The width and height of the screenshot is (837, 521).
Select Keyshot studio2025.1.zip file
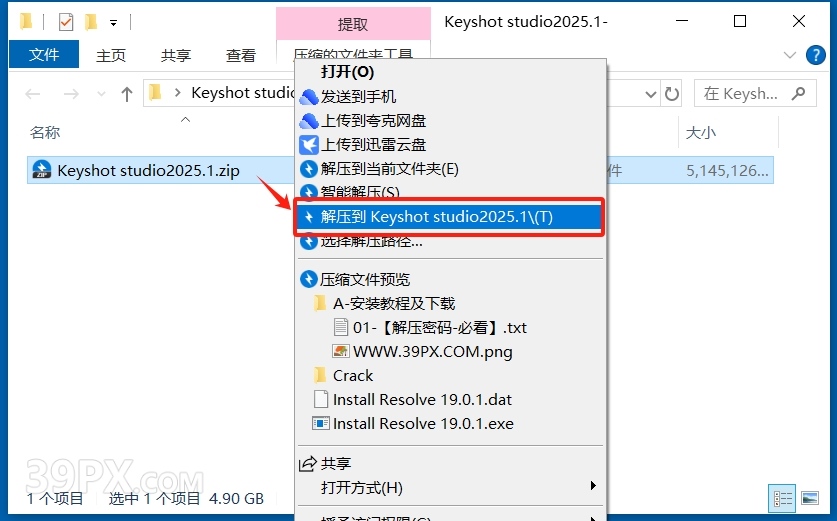(148, 170)
